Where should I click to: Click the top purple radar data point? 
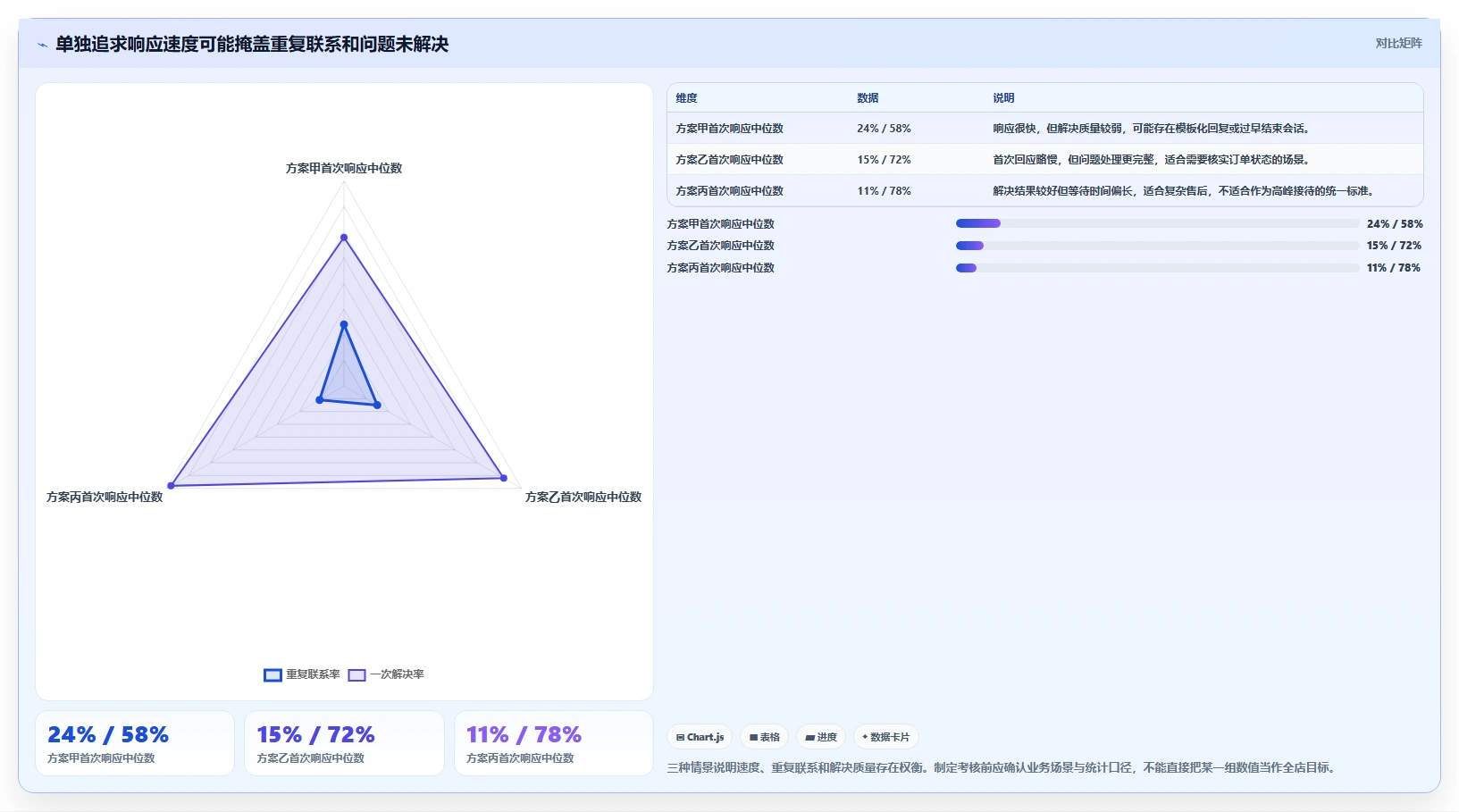point(344,238)
